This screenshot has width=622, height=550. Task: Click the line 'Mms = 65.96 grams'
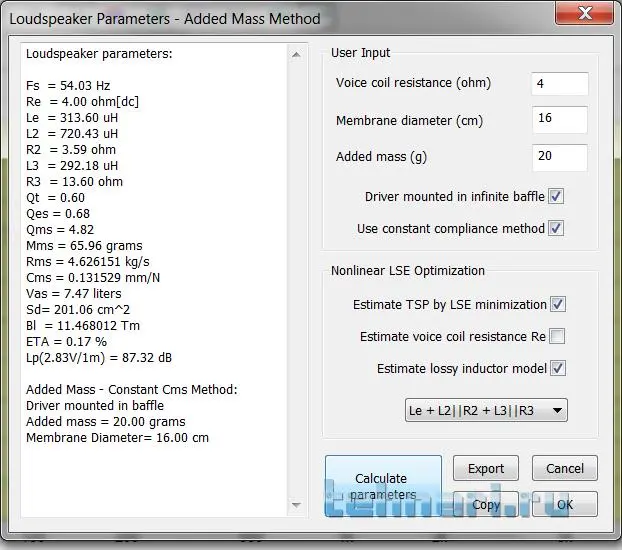tap(84, 246)
